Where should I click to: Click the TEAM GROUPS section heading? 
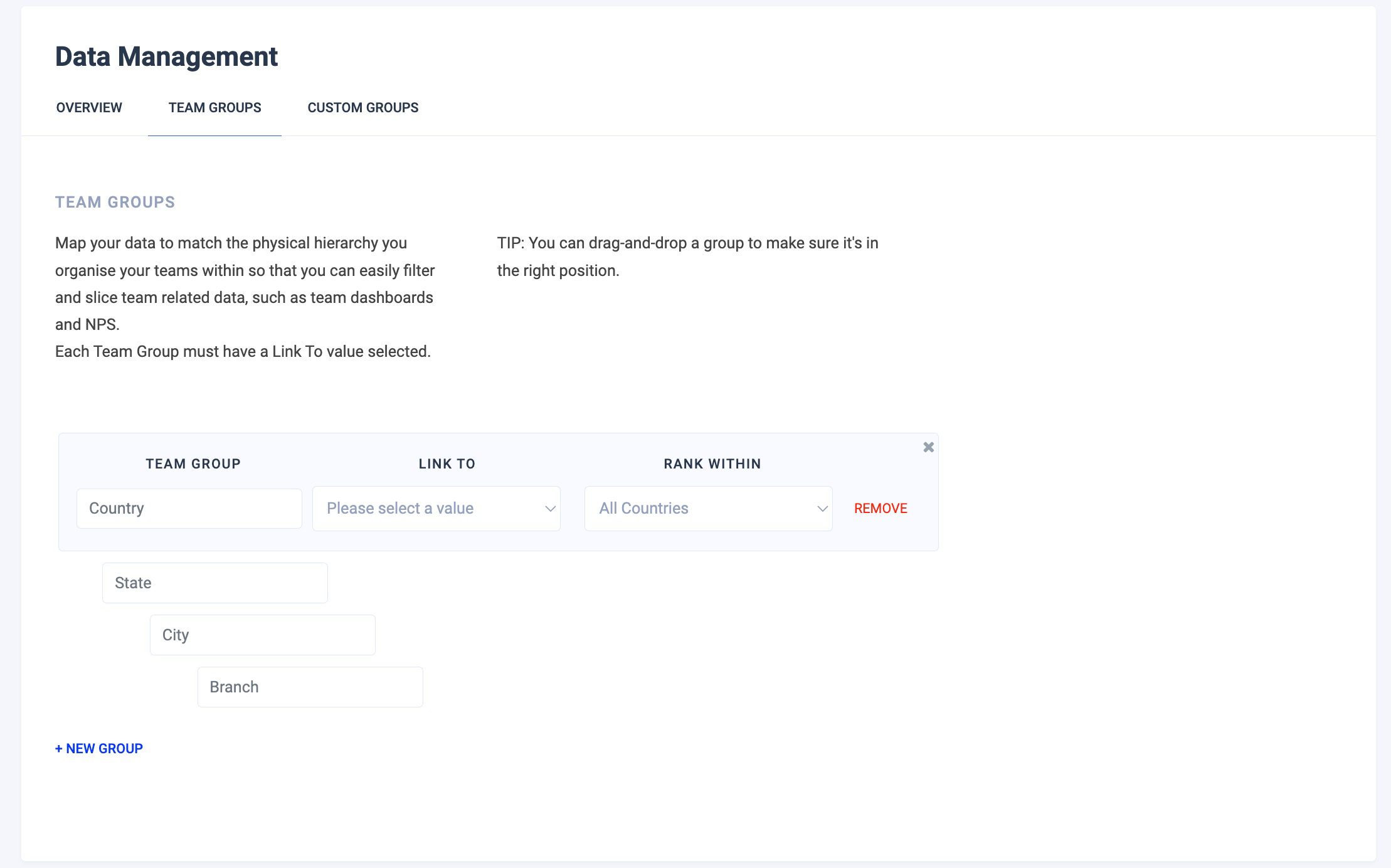(x=115, y=202)
